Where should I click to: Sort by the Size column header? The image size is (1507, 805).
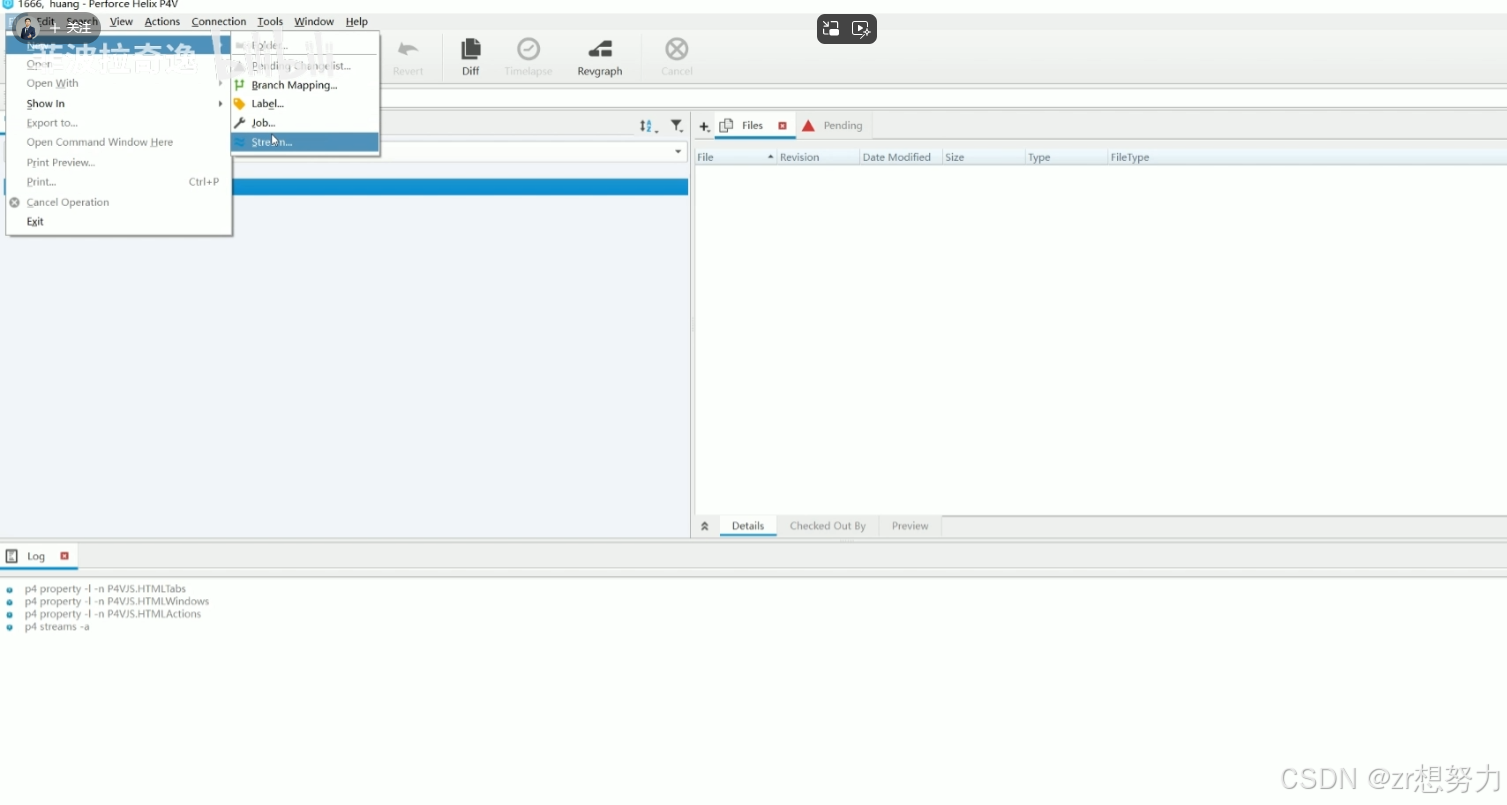(984, 157)
